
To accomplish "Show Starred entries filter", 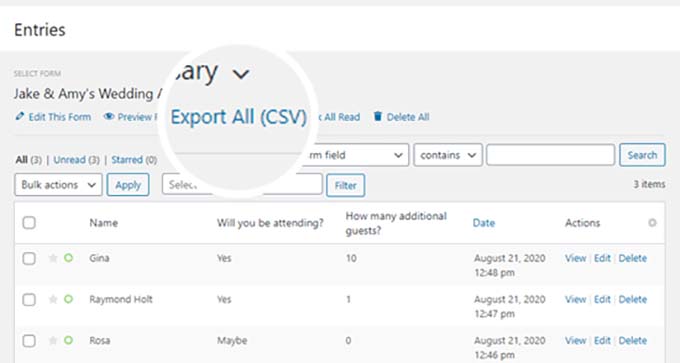I will pyautogui.click(x=127, y=160).
